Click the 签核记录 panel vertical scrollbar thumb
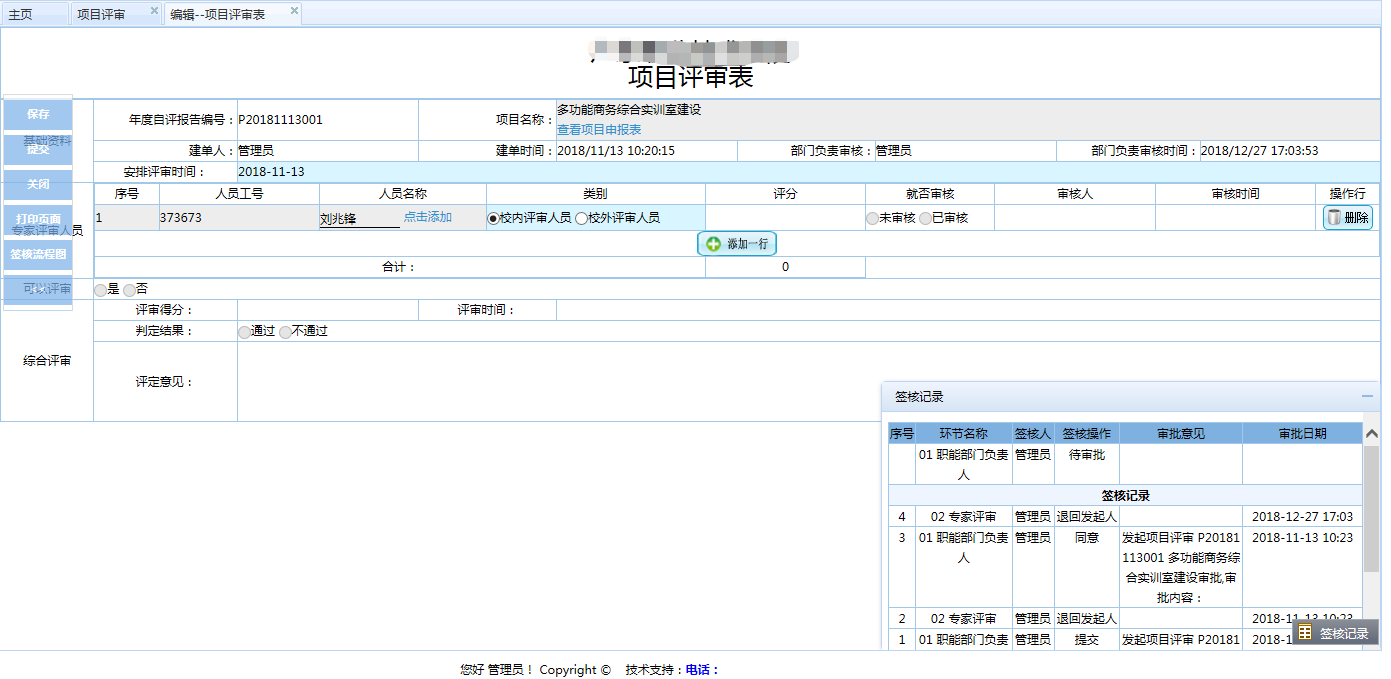 [x=1371, y=510]
